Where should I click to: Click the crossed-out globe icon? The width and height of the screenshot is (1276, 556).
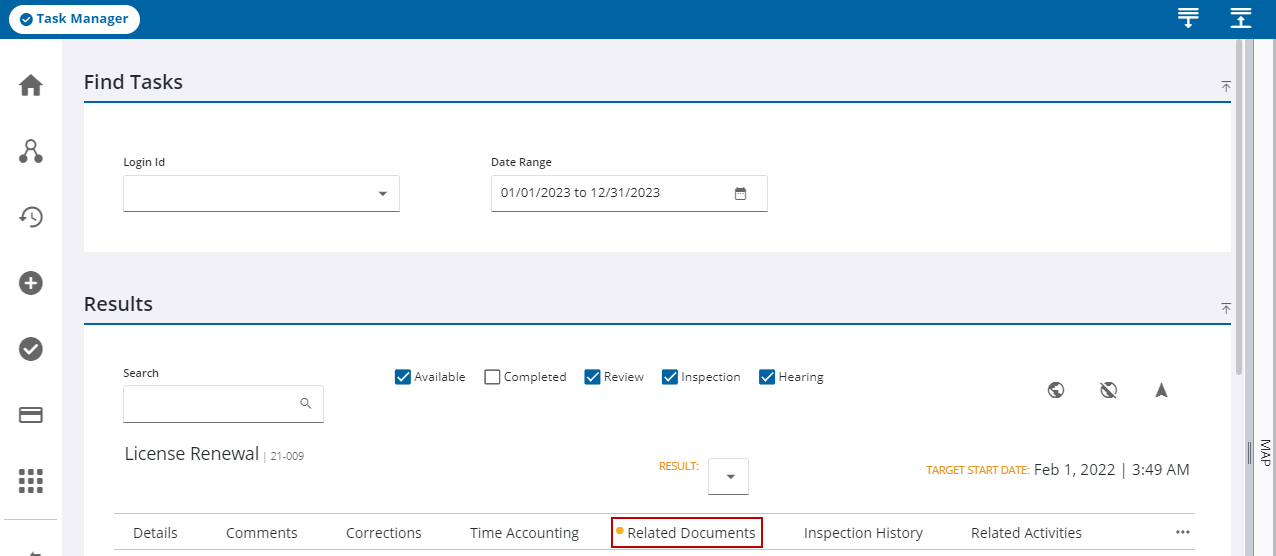pos(1108,390)
